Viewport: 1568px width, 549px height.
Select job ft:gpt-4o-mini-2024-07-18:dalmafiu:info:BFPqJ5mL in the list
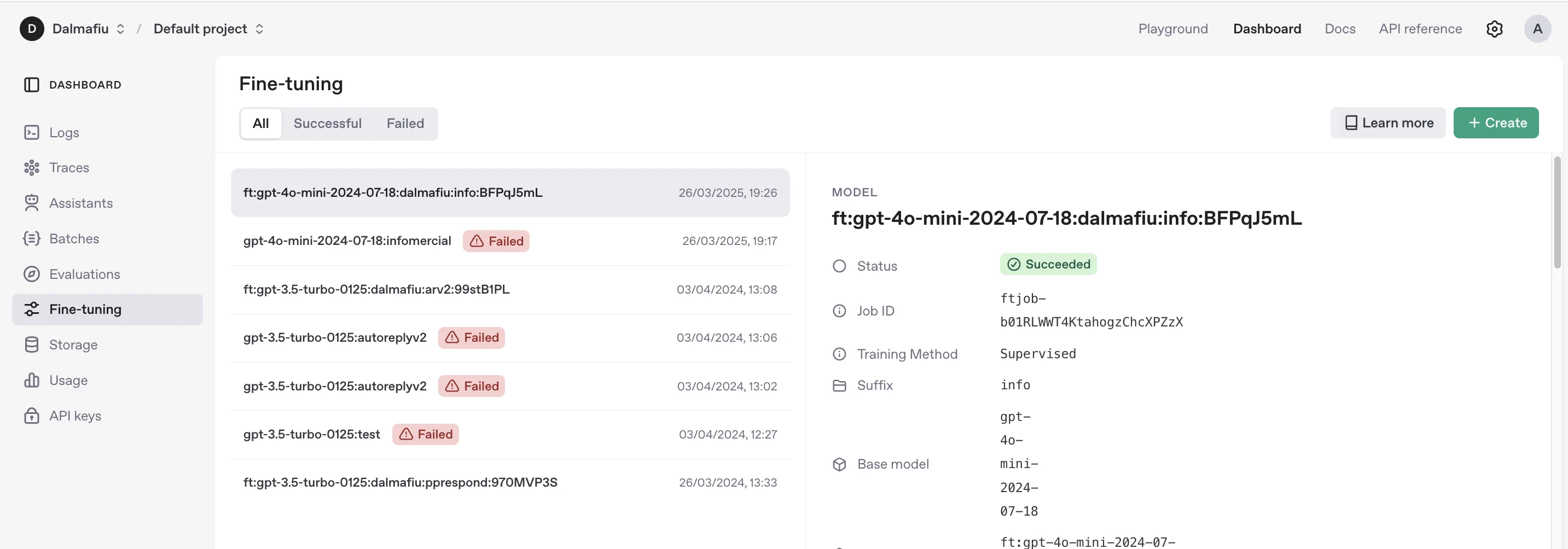510,193
